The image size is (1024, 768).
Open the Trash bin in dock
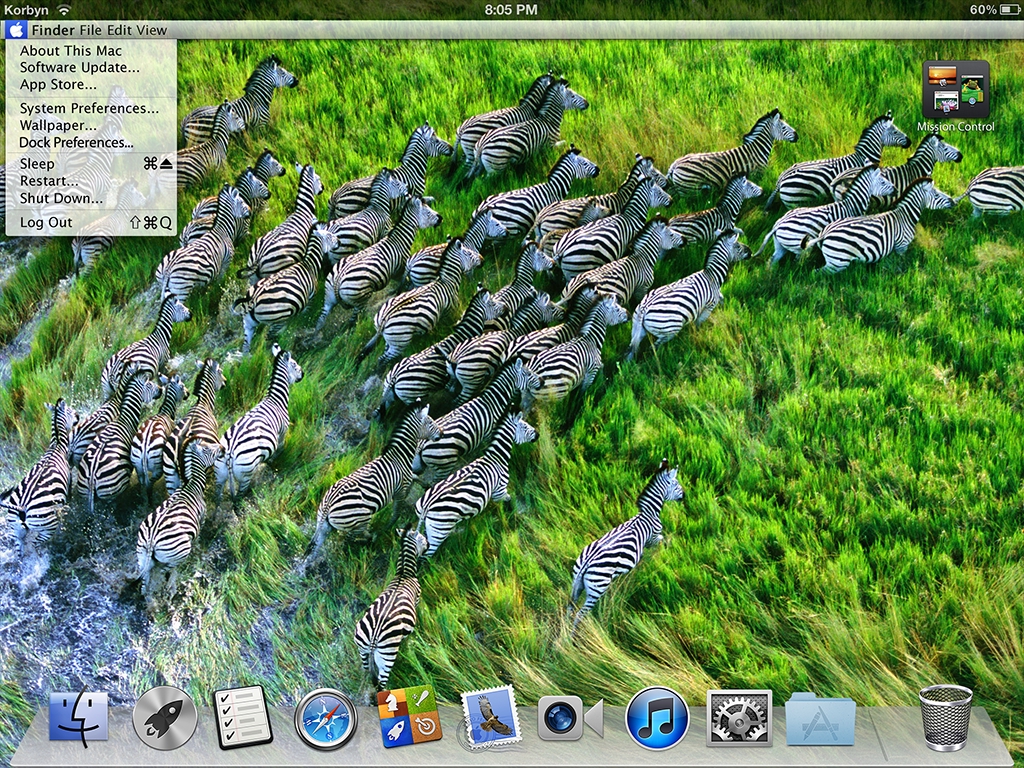tap(945, 717)
